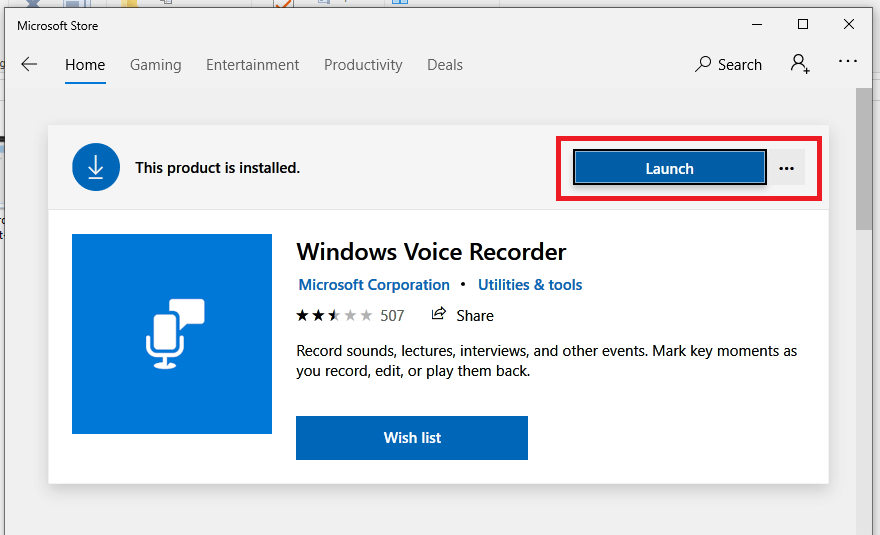Open Search in the Store

(x=728, y=65)
